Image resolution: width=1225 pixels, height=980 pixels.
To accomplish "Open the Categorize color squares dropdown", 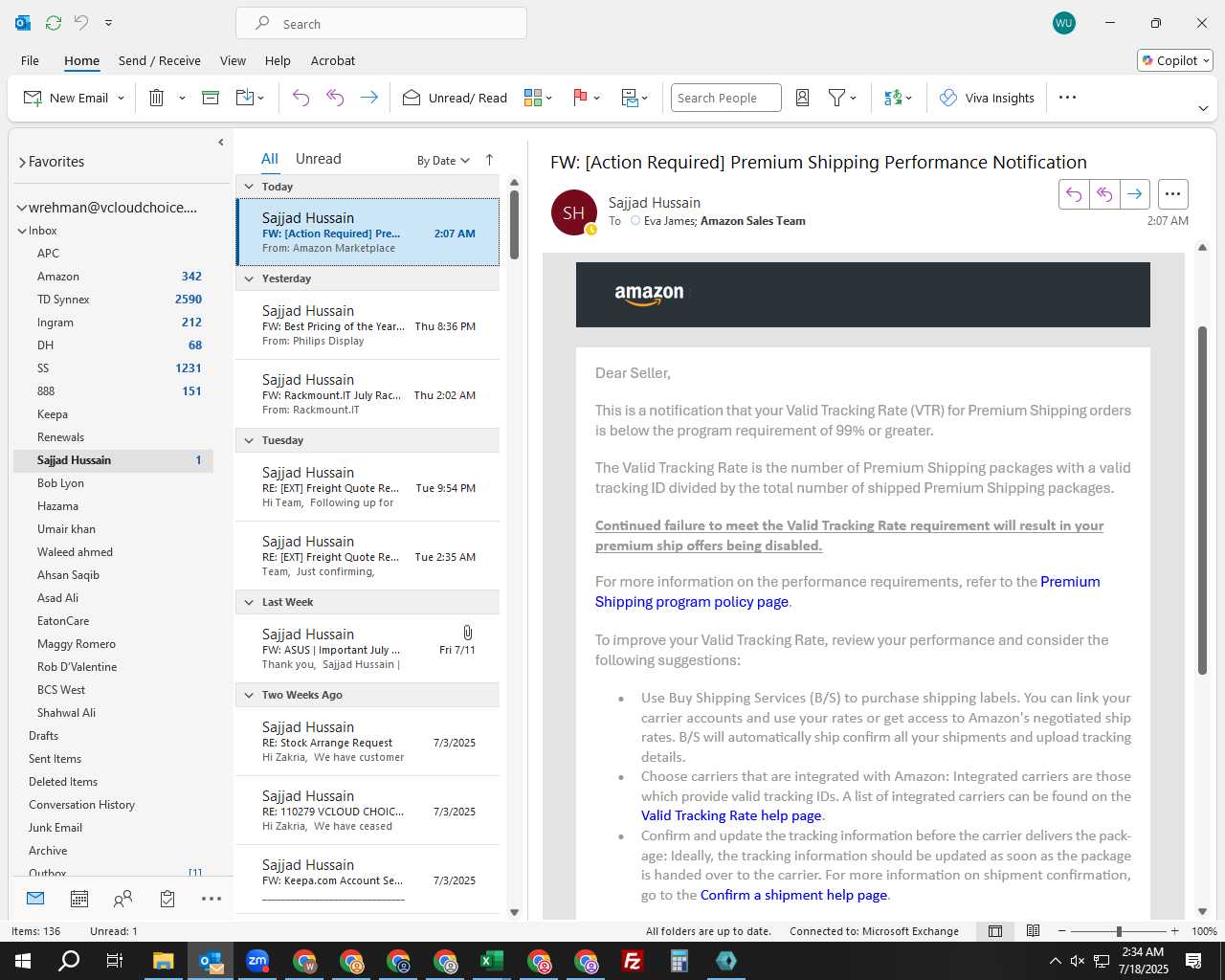I will tap(538, 98).
